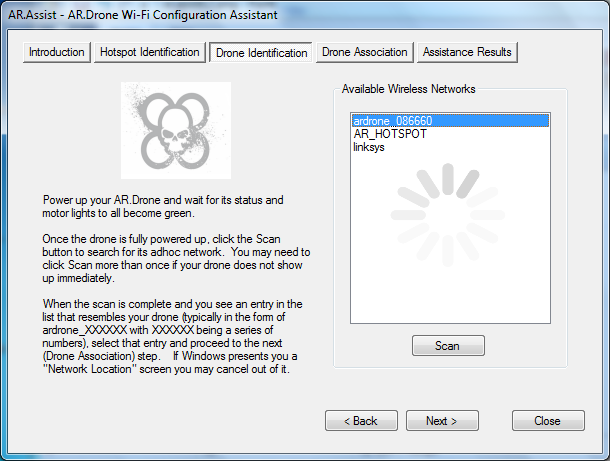
Task: Switch to the Introduction tab
Action: click(57, 52)
